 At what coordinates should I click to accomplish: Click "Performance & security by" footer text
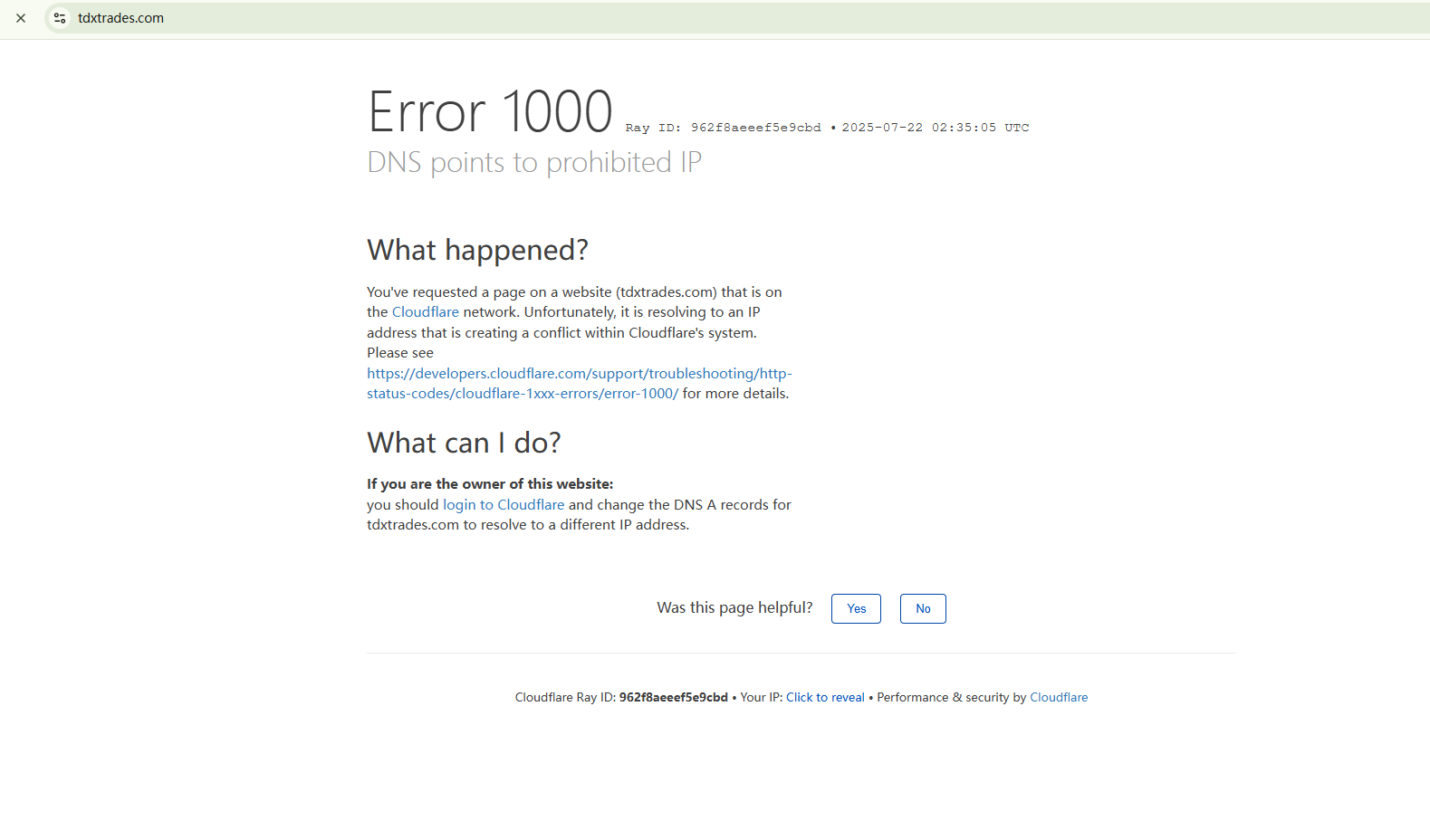pos(951,698)
